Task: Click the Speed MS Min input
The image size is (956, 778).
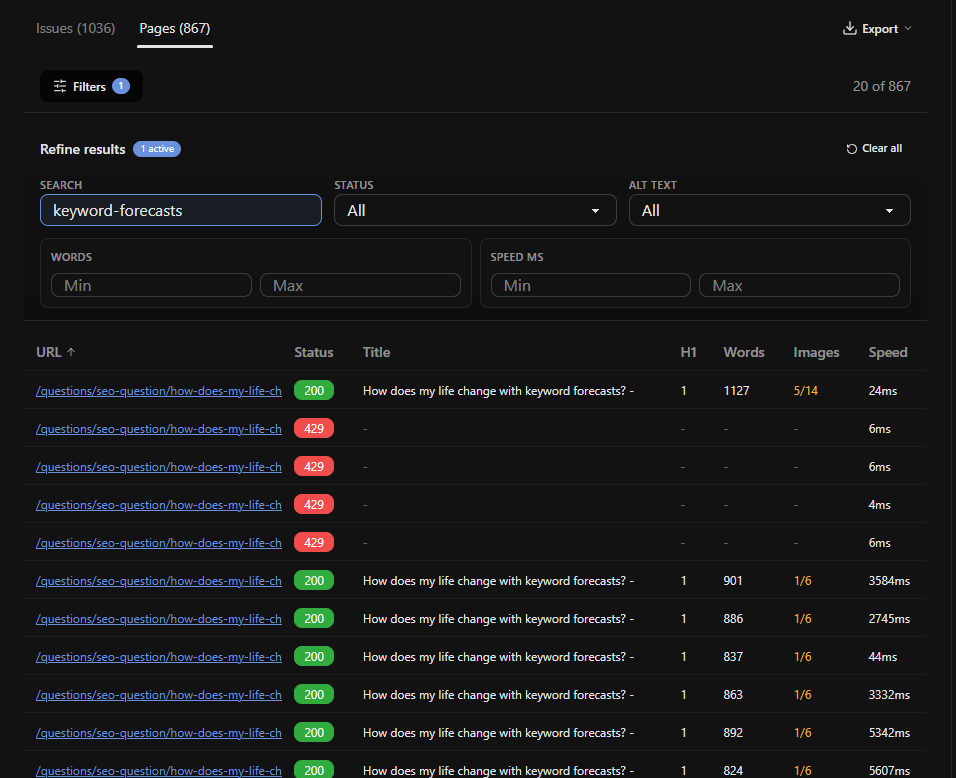Action: tap(591, 285)
